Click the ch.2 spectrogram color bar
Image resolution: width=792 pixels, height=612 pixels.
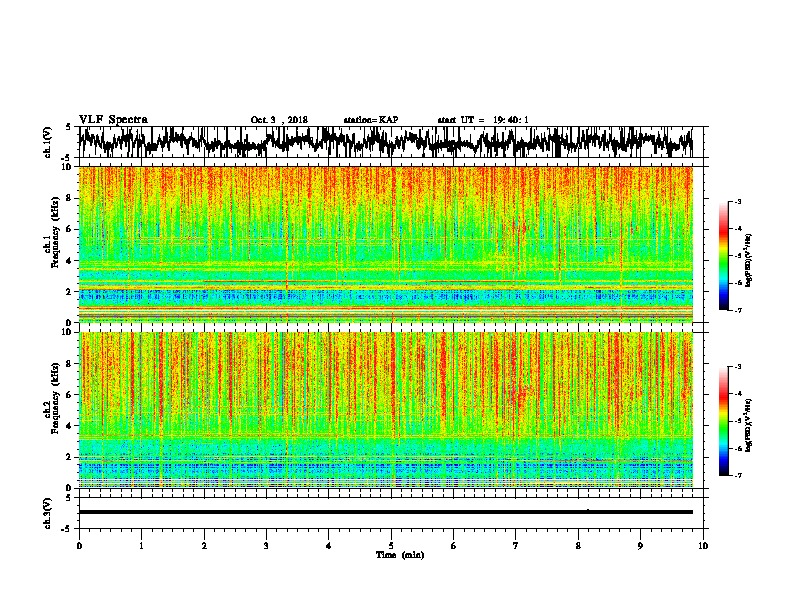click(x=724, y=421)
